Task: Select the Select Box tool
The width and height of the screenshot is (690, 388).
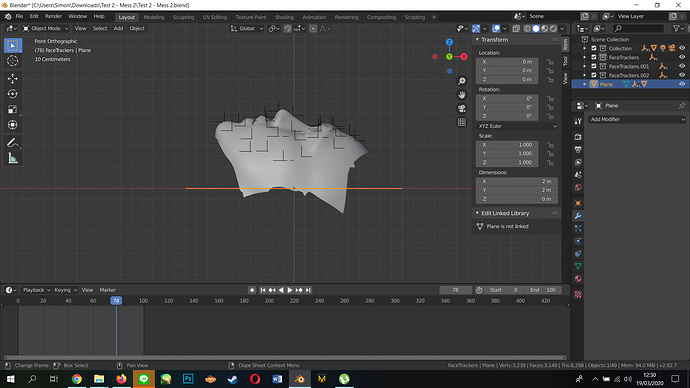Action: 13,45
